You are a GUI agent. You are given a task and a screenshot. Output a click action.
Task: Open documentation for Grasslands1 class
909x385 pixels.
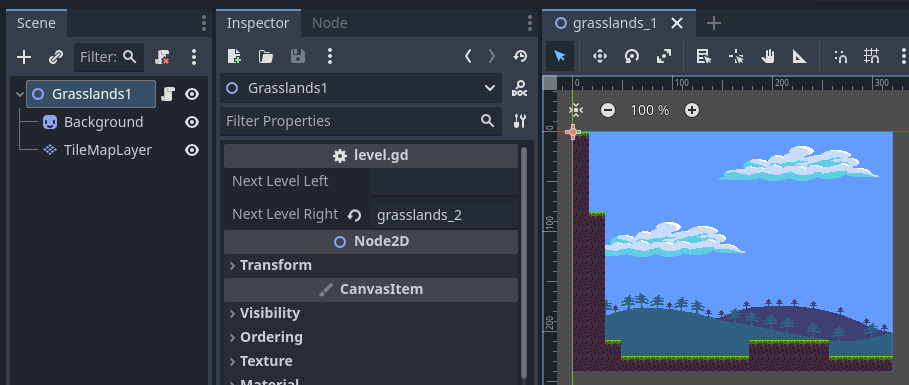tap(519, 88)
